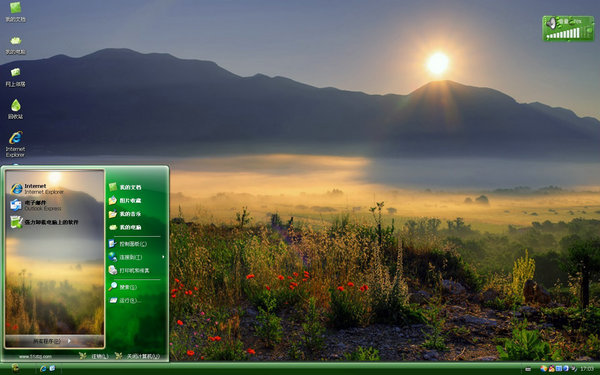This screenshot has height=375, width=600.
Task: Click the colorful ball icon in system tray
Action: (544, 369)
